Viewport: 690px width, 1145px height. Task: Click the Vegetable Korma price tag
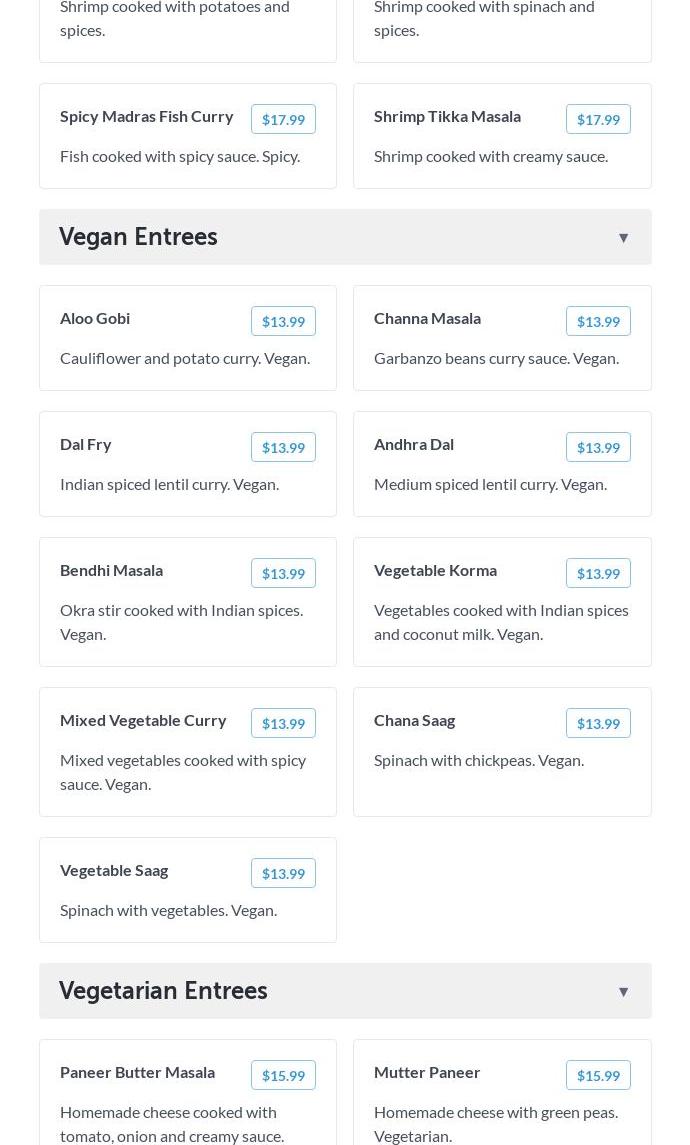pos(598,573)
